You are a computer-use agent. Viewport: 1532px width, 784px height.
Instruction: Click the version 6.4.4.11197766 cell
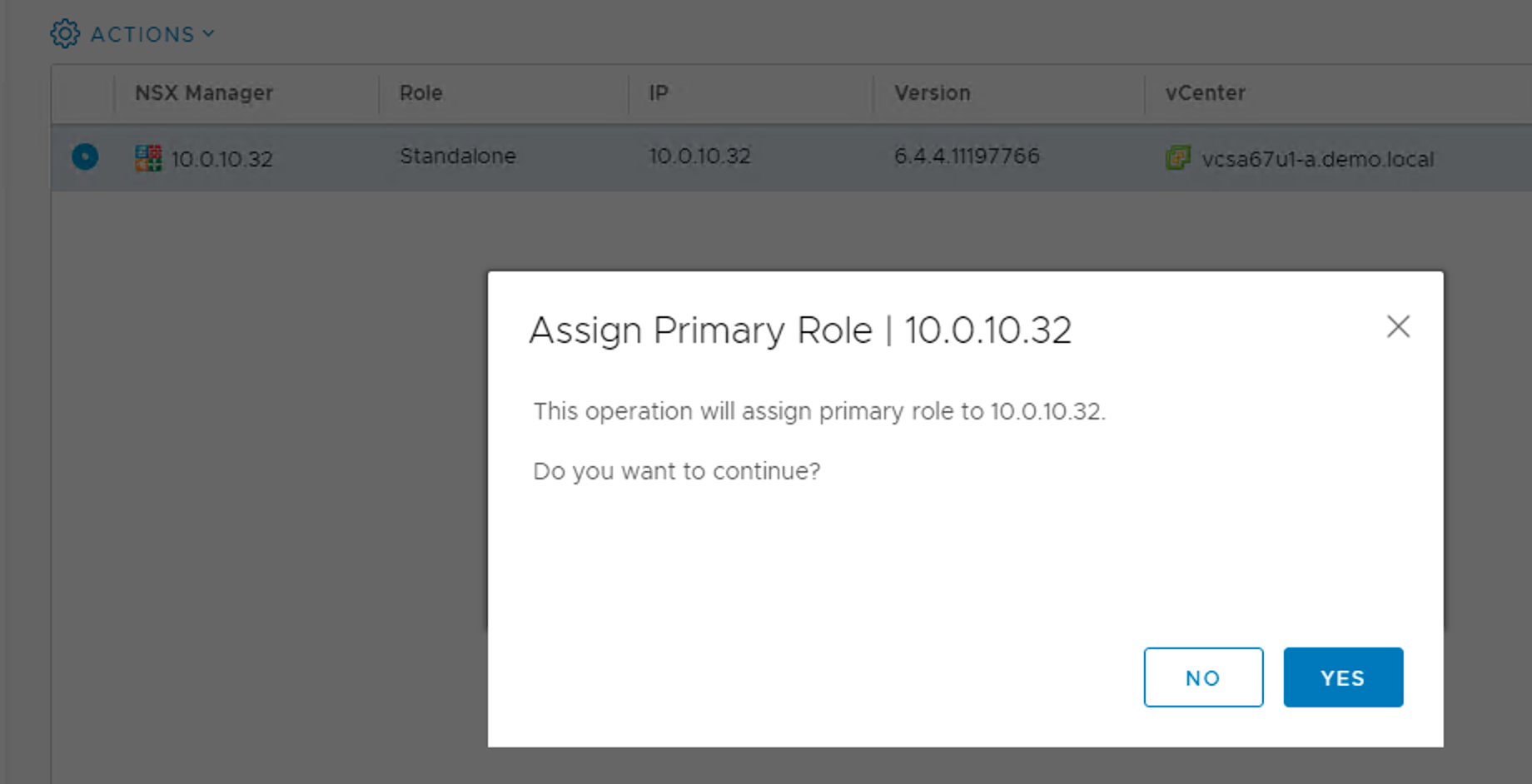[966, 156]
